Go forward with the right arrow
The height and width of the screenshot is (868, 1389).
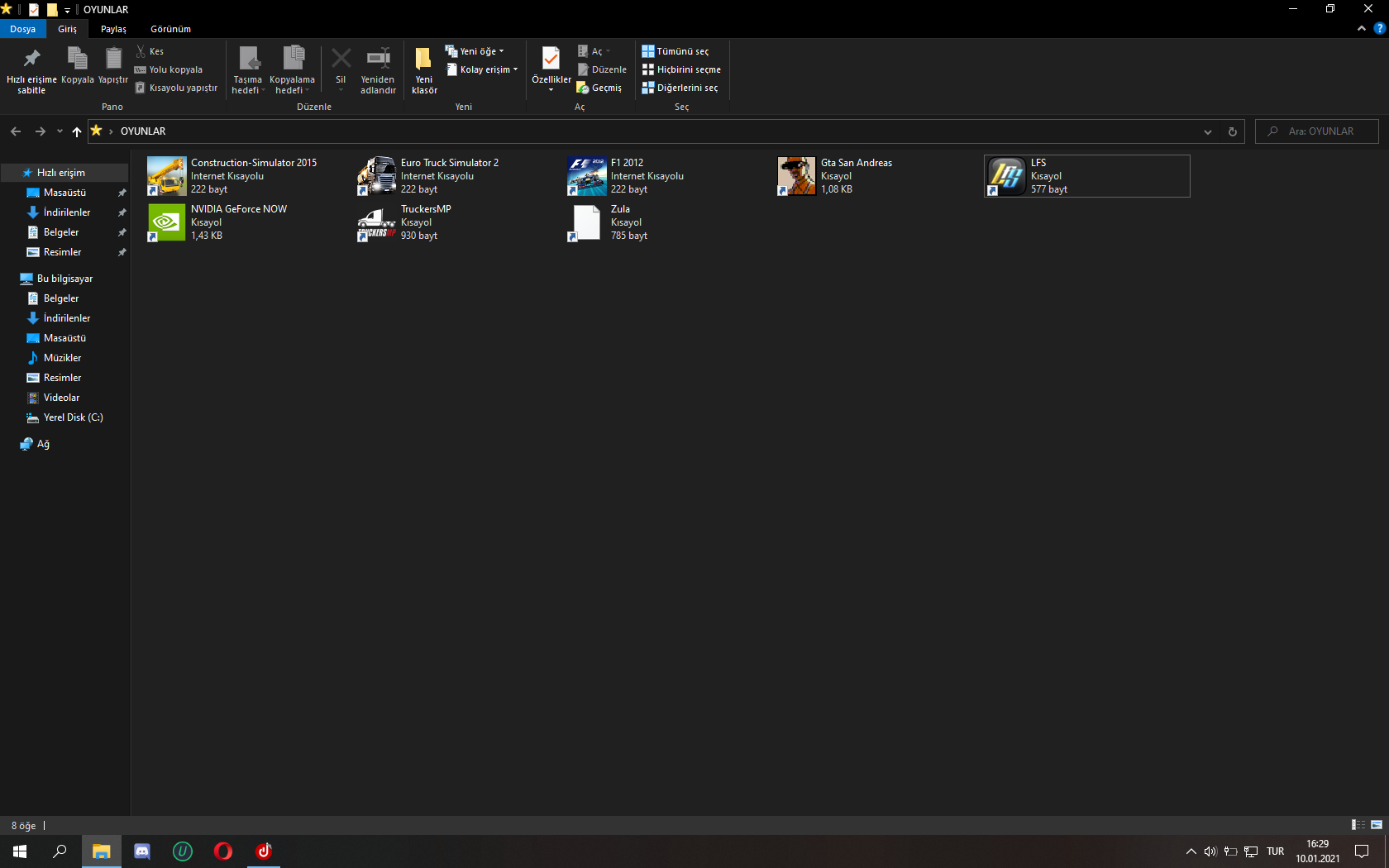[x=40, y=131]
